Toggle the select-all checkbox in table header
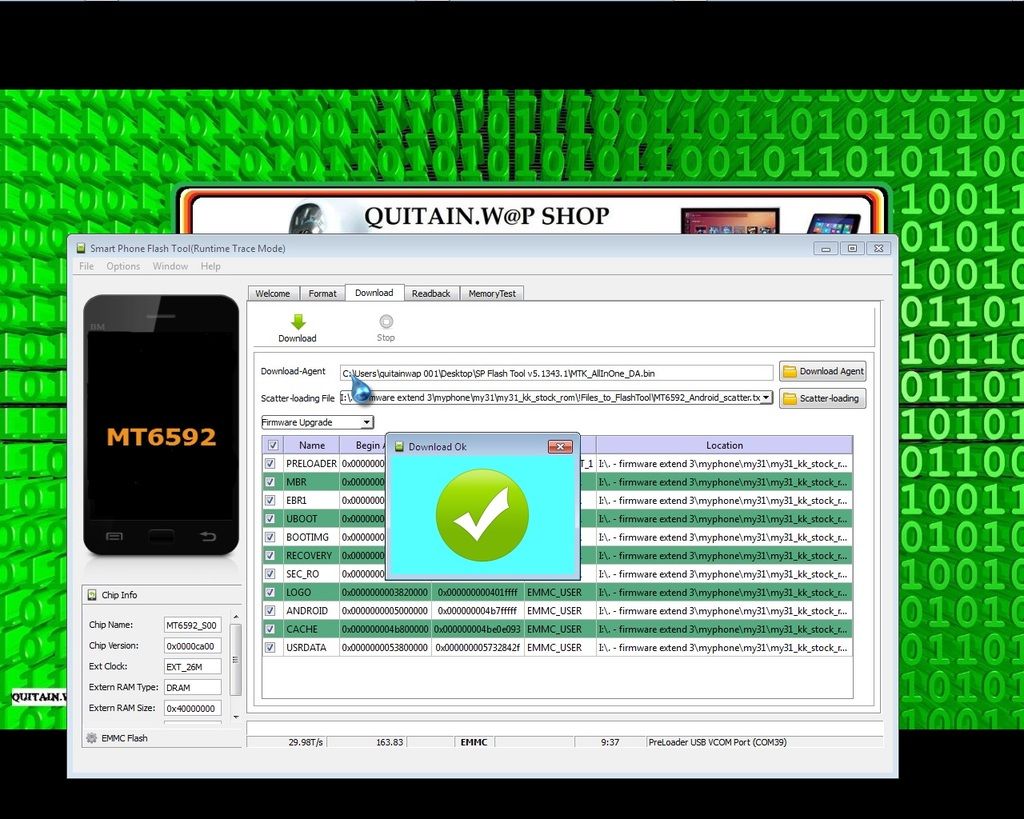The image size is (1024, 819). tap(273, 445)
